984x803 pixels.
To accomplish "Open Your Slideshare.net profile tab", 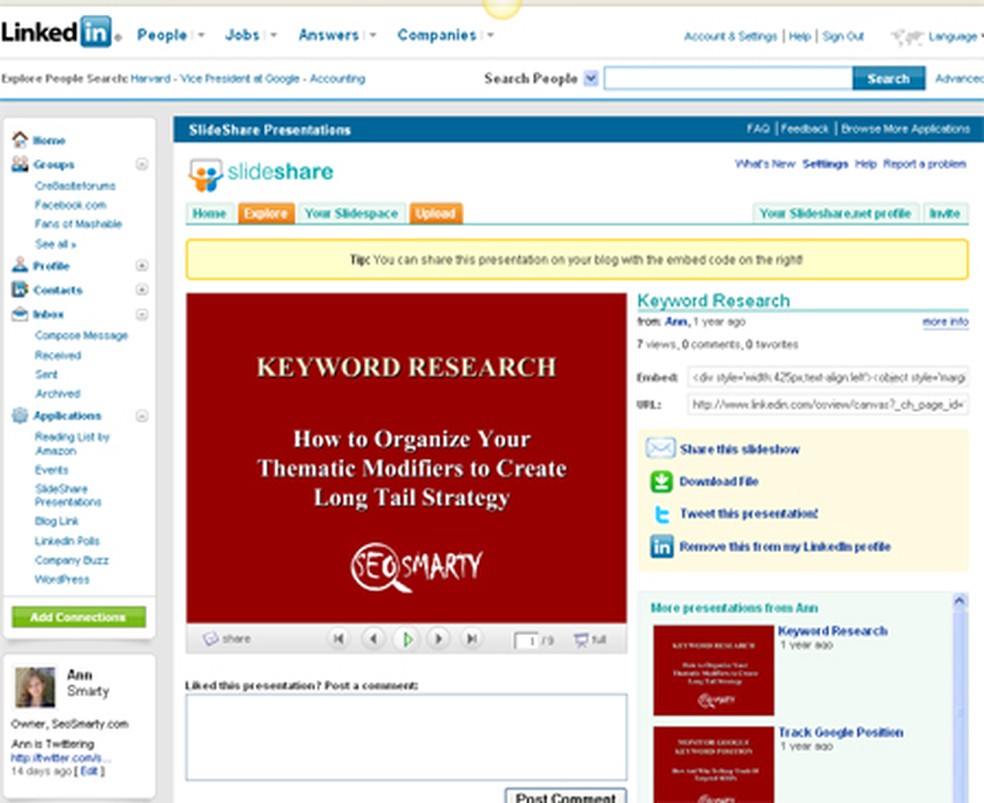I will tap(835, 213).
